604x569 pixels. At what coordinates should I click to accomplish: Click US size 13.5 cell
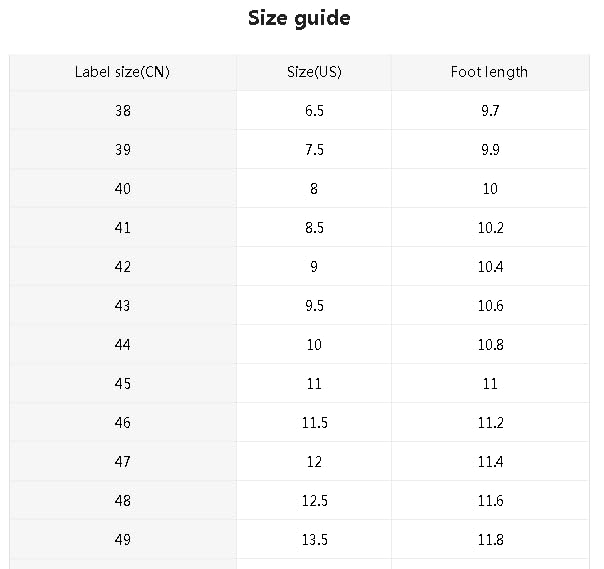pos(314,540)
